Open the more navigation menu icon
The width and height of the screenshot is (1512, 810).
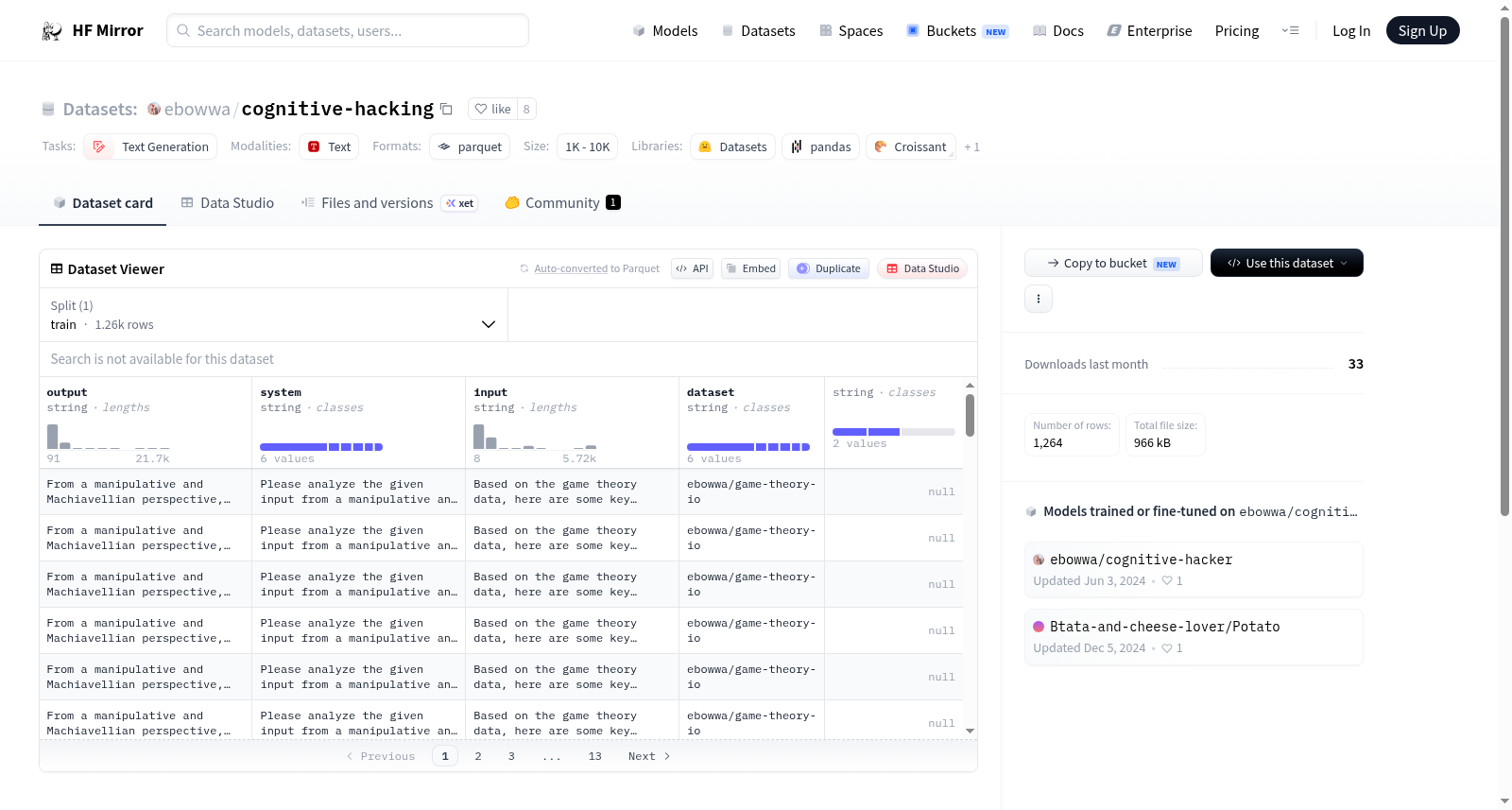coord(1290,30)
